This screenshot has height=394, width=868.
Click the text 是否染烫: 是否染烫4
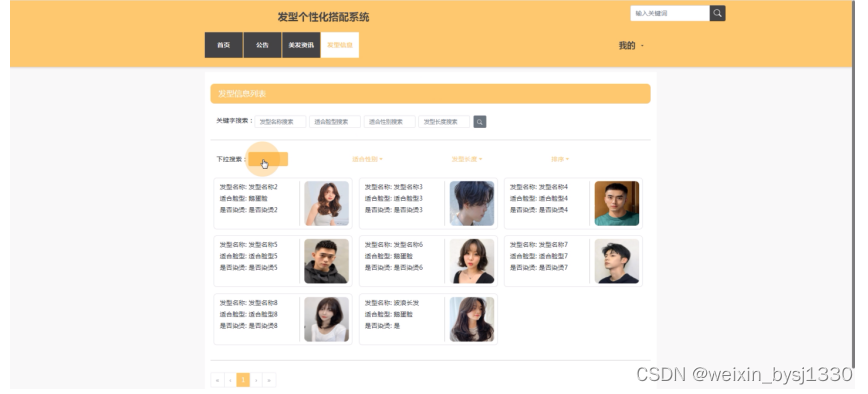pos(539,210)
